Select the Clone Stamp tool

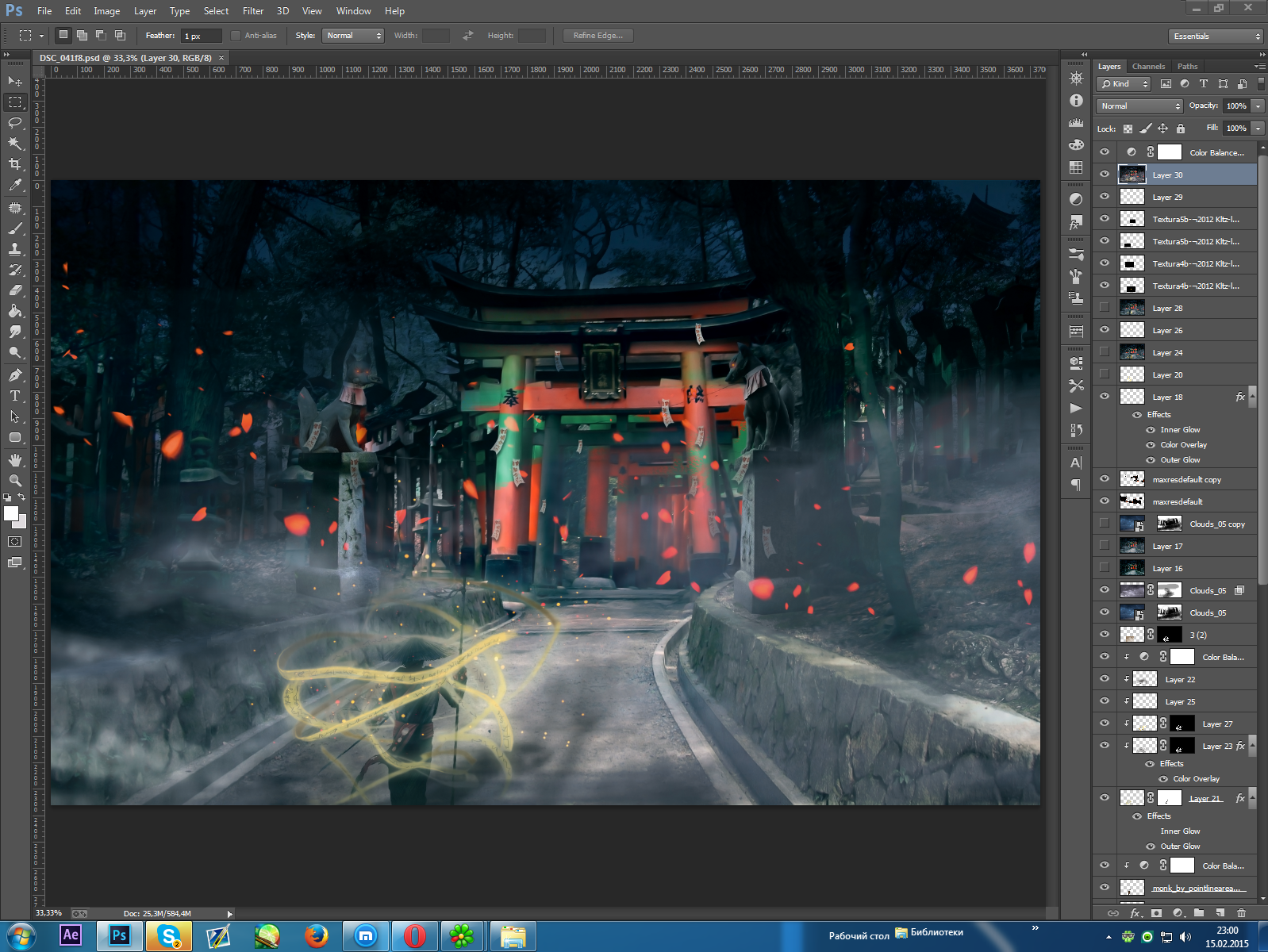tap(15, 248)
